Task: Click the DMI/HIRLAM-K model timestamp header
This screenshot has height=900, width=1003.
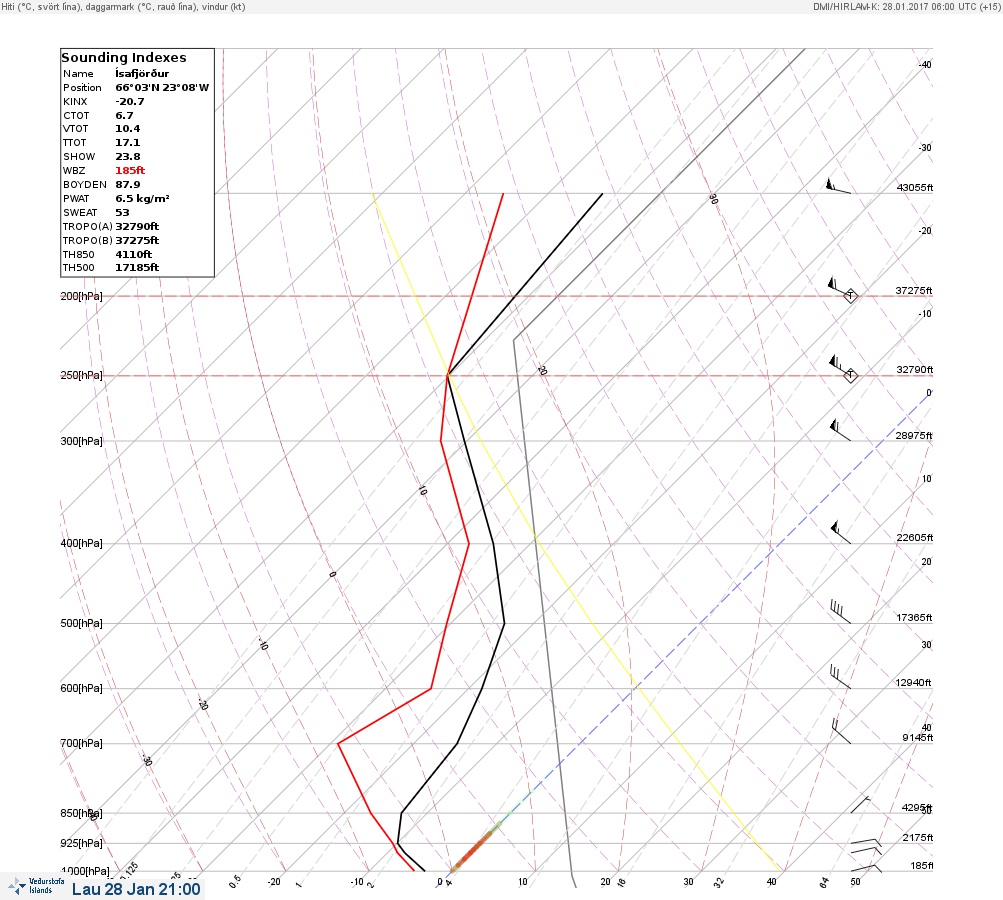Action: [x=906, y=6]
